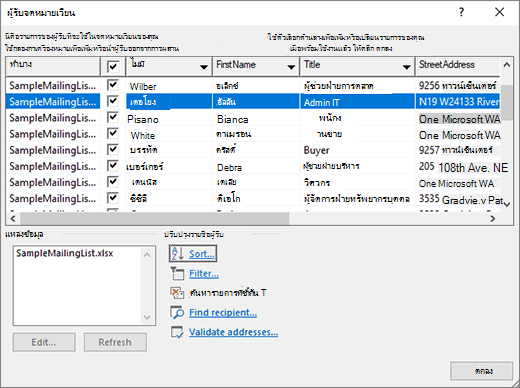Select the Buyer title cell
The image size is (520, 388).
coord(357,150)
